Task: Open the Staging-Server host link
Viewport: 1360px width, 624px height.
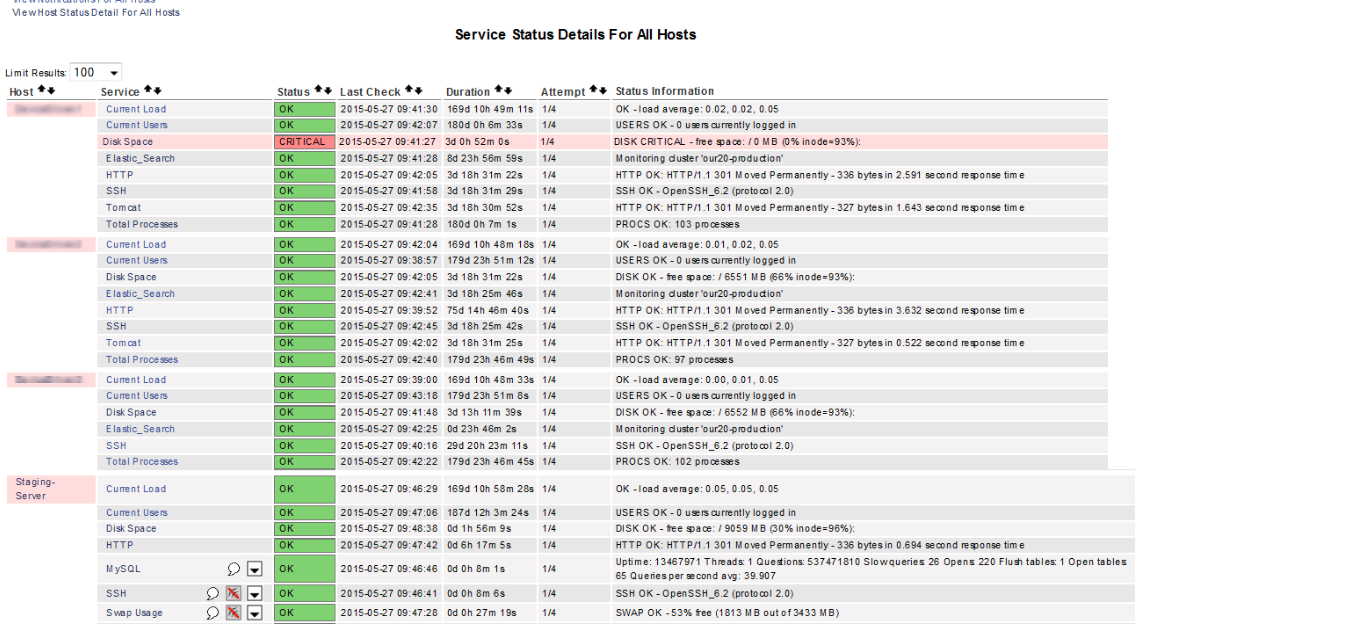Action: 36,489
